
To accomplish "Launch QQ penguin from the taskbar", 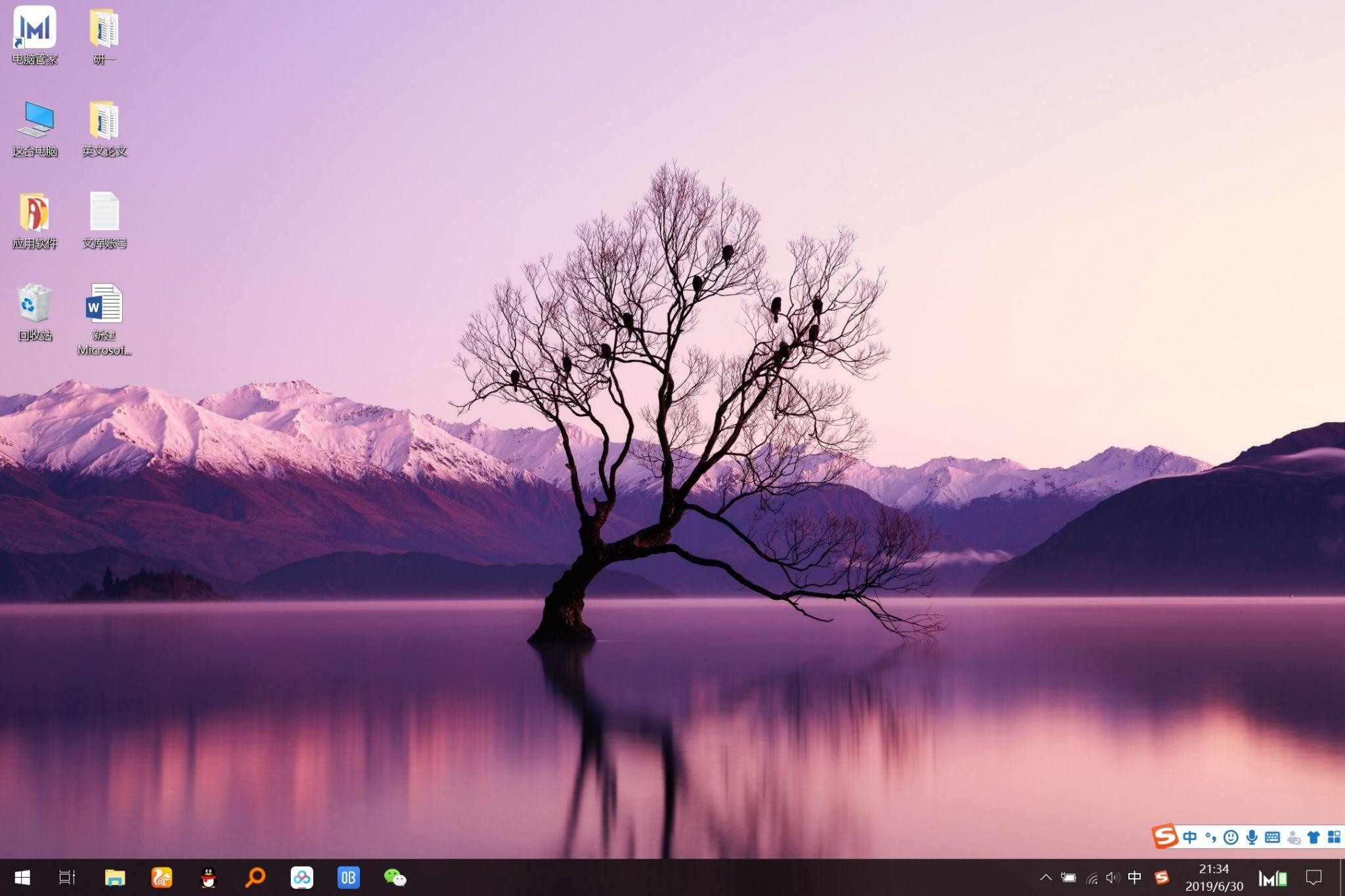I will tap(208, 878).
